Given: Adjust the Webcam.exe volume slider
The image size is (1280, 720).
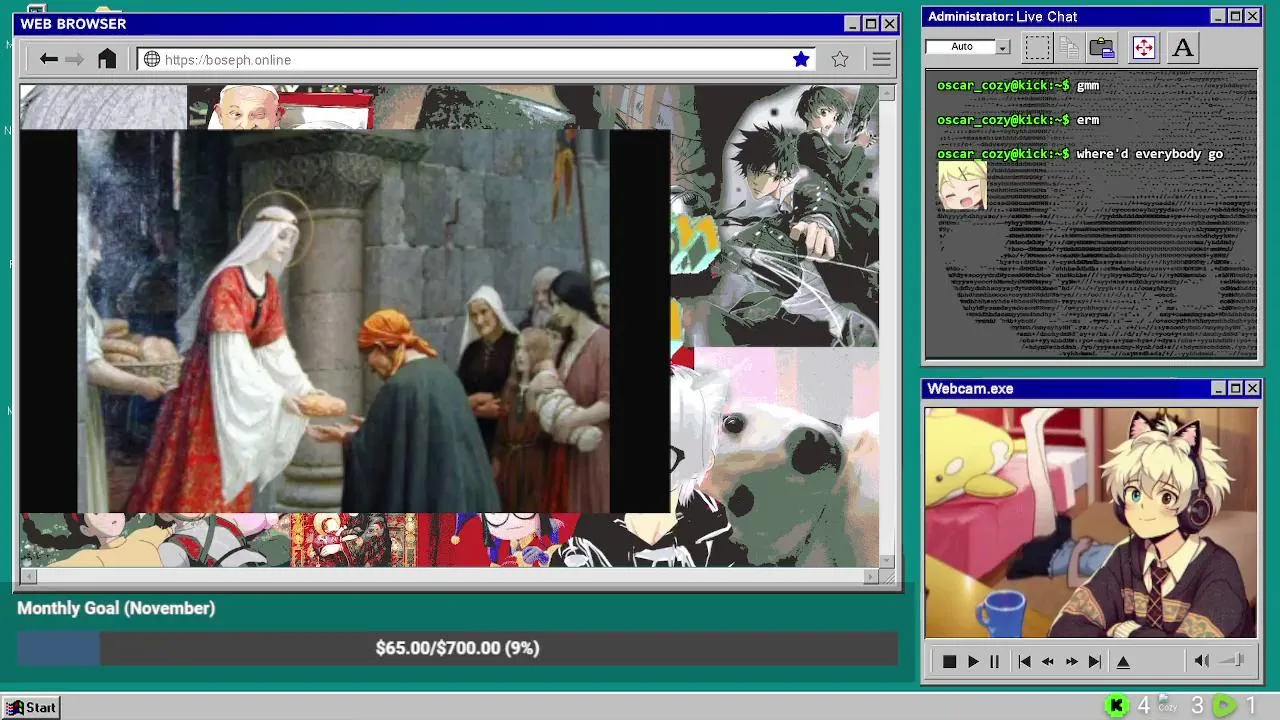Looking at the screenshot, I should (1233, 660).
